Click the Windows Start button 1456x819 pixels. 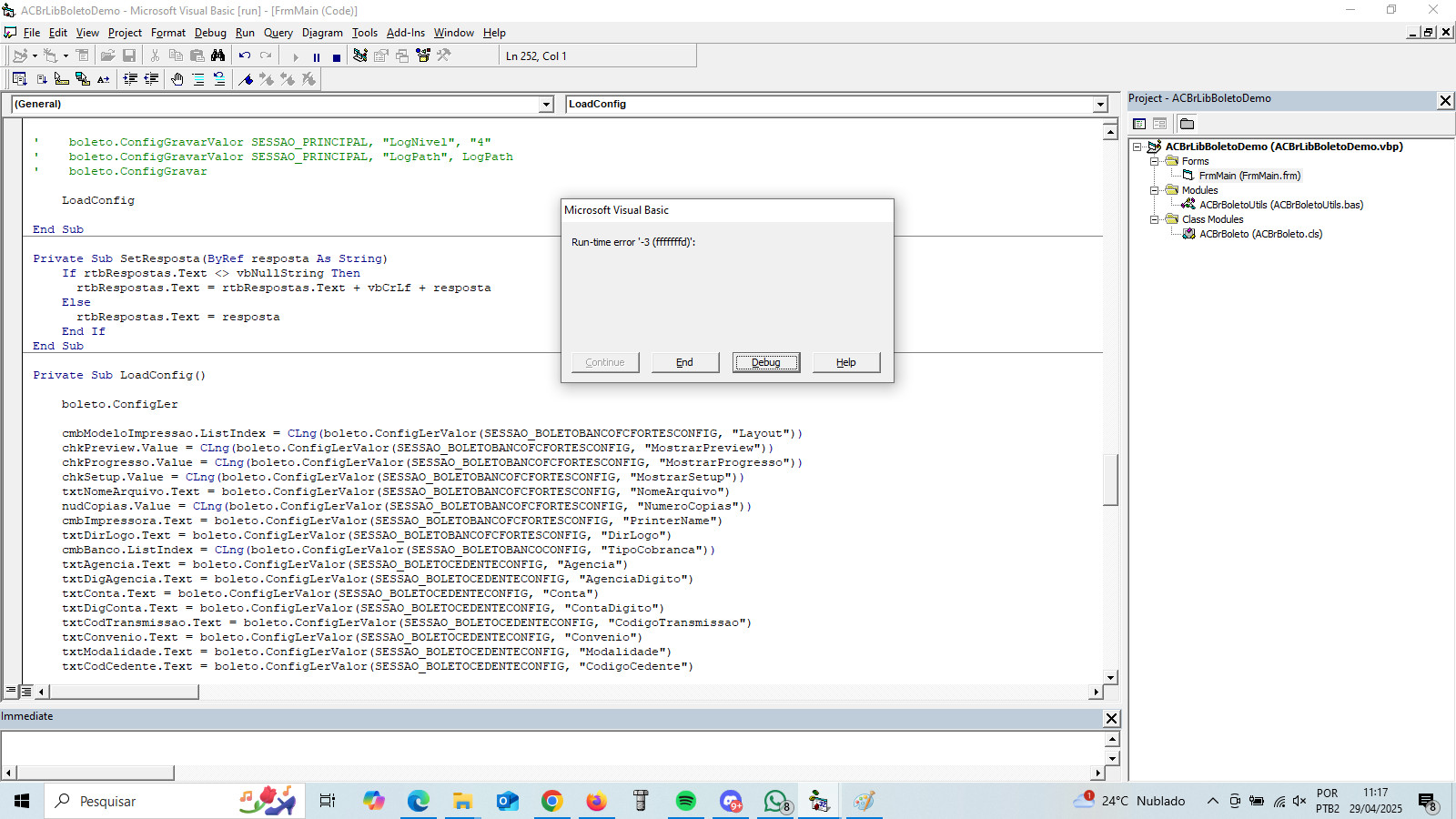(22, 801)
